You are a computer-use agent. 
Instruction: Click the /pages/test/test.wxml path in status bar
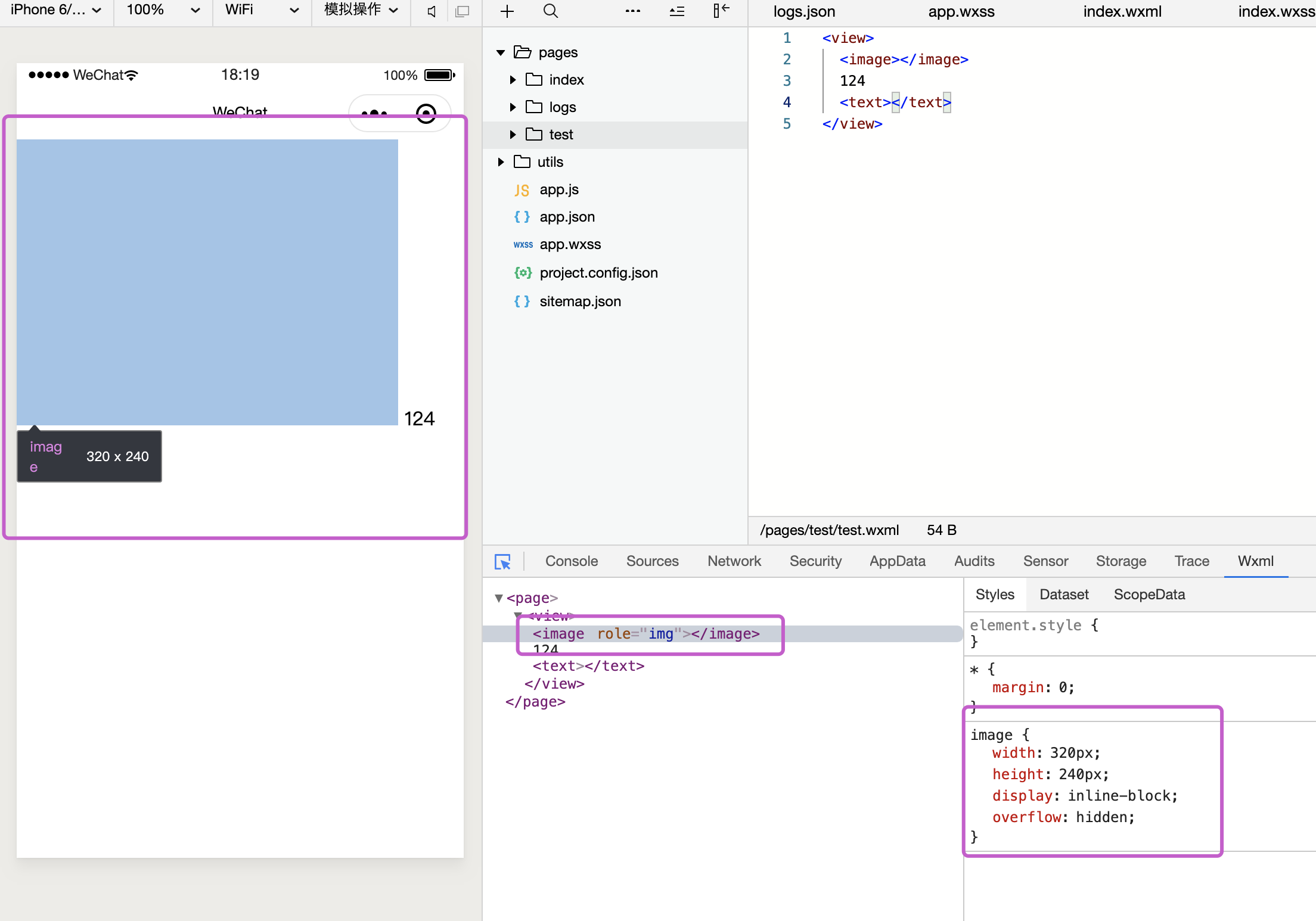coord(829,530)
